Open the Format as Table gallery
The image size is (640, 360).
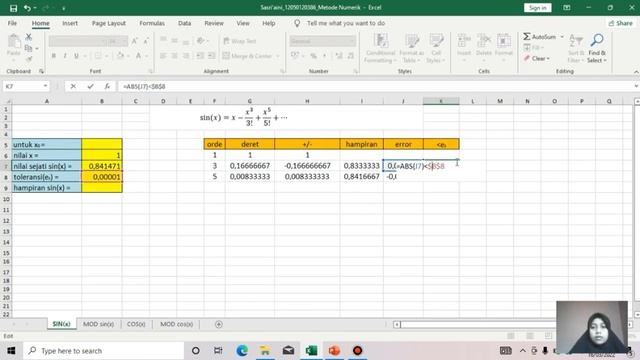411,48
